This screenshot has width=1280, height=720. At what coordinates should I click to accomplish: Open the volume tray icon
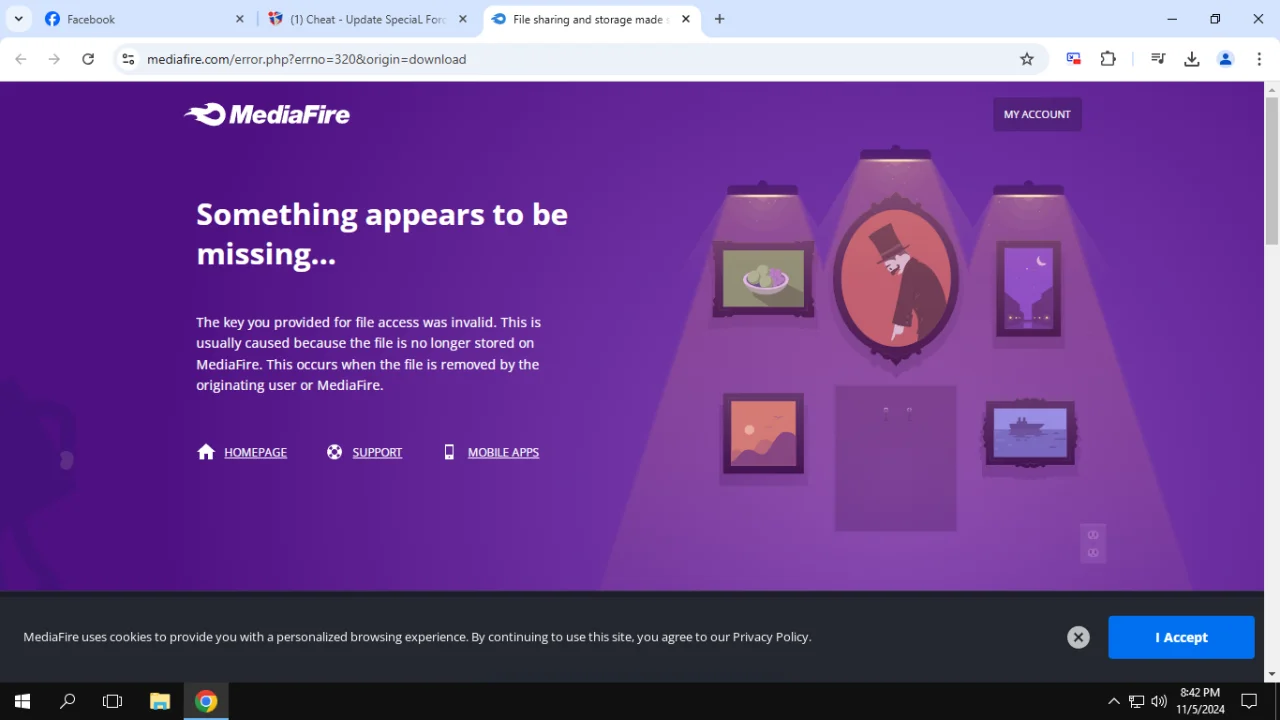pyautogui.click(x=1159, y=701)
